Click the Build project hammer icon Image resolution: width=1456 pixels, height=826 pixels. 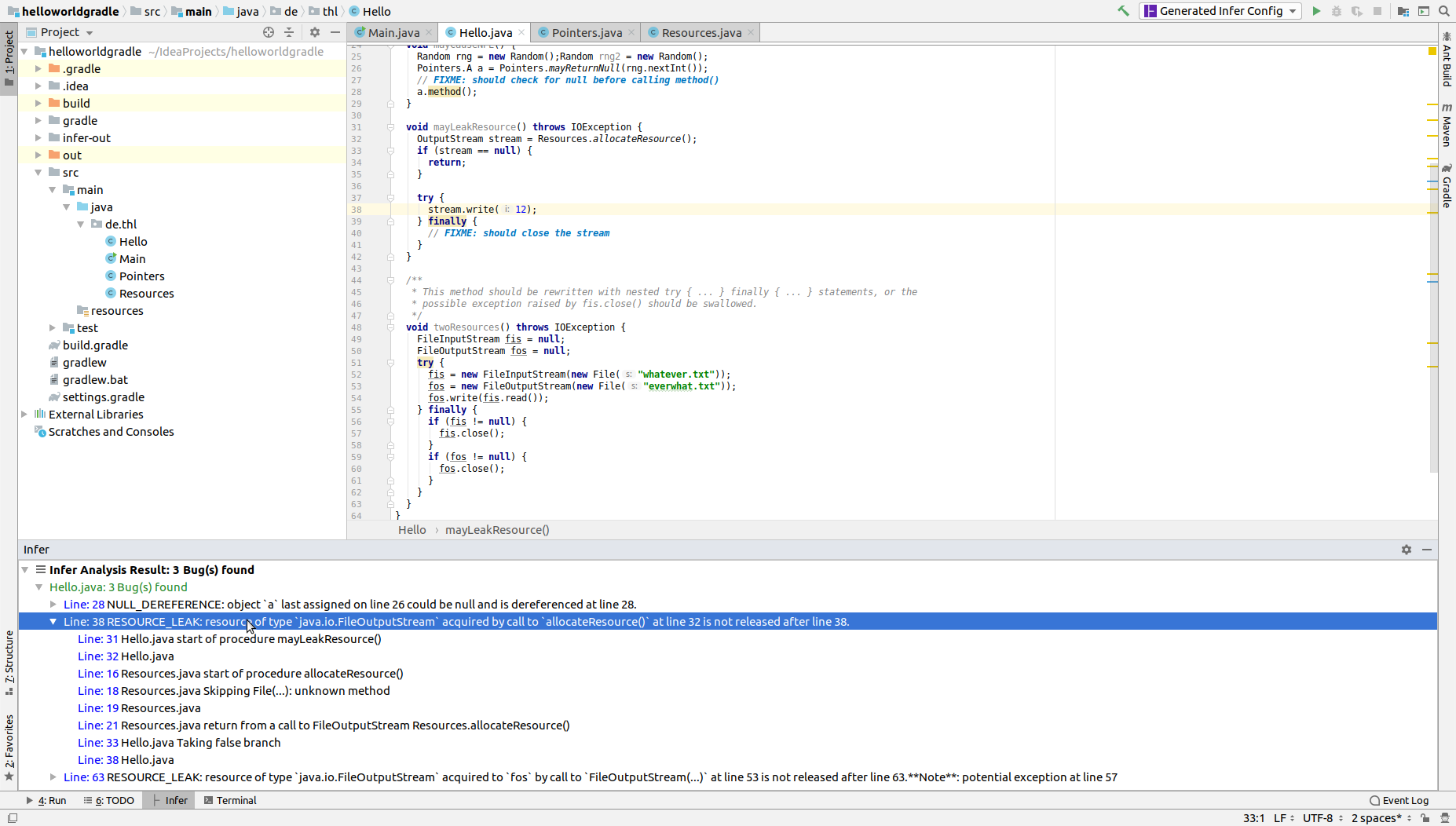[x=1123, y=11]
